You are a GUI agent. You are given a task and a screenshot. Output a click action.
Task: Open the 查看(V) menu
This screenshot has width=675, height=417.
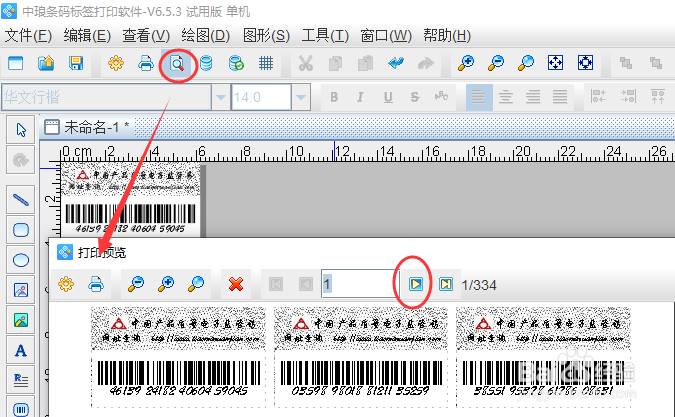(x=146, y=35)
